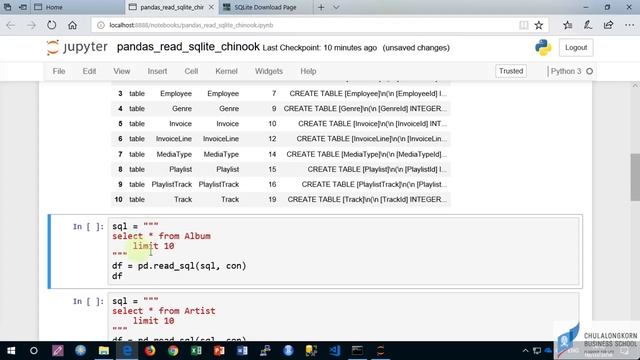
Task: Open the Help menu
Action: tap(308, 71)
